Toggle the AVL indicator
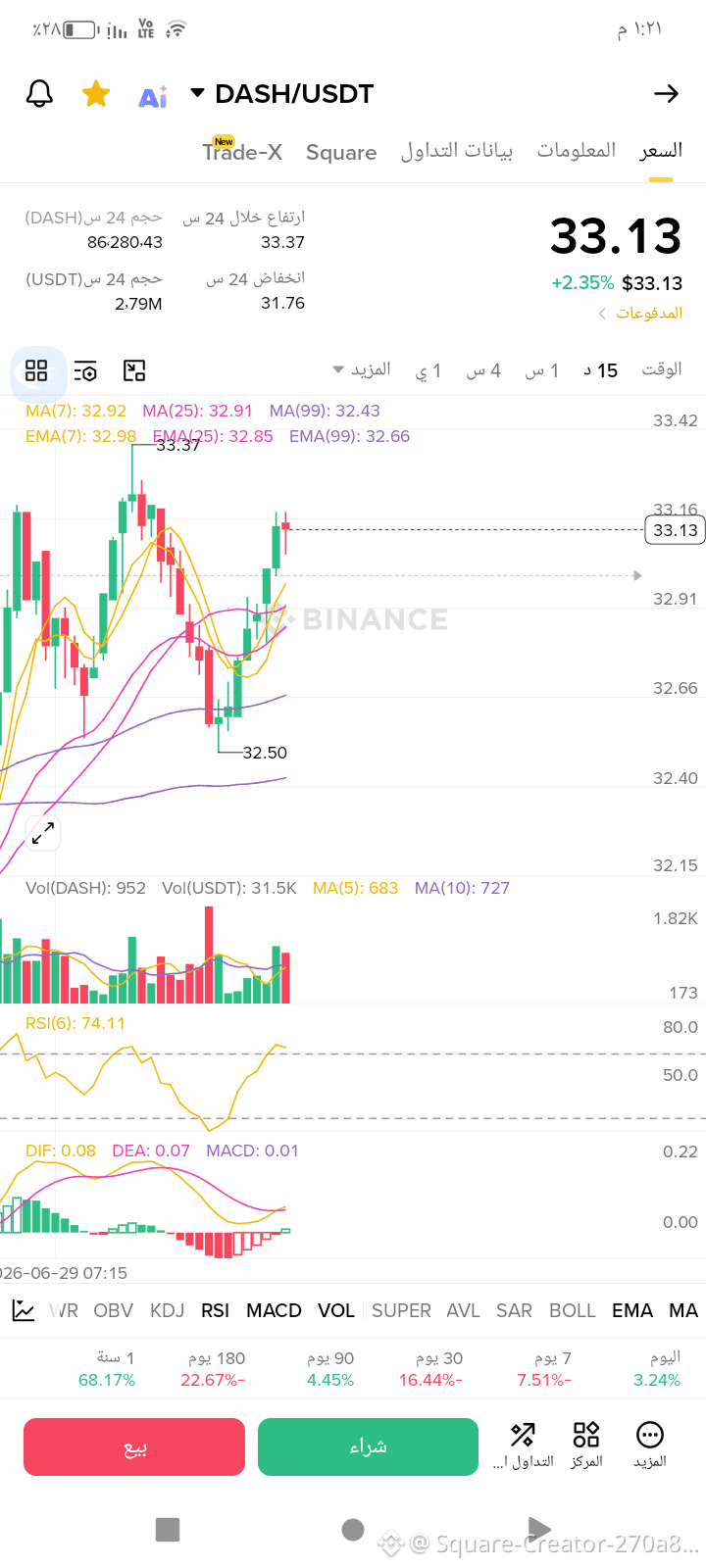The height and width of the screenshot is (1568, 706). [x=463, y=1310]
